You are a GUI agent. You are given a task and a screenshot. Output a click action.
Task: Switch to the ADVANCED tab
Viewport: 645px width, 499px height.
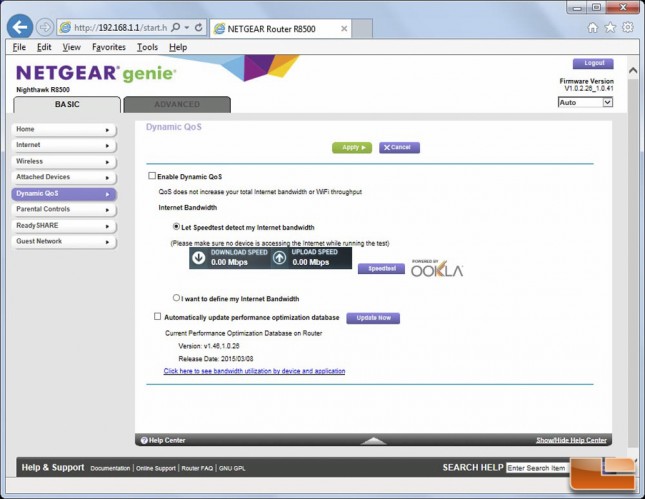(x=177, y=104)
